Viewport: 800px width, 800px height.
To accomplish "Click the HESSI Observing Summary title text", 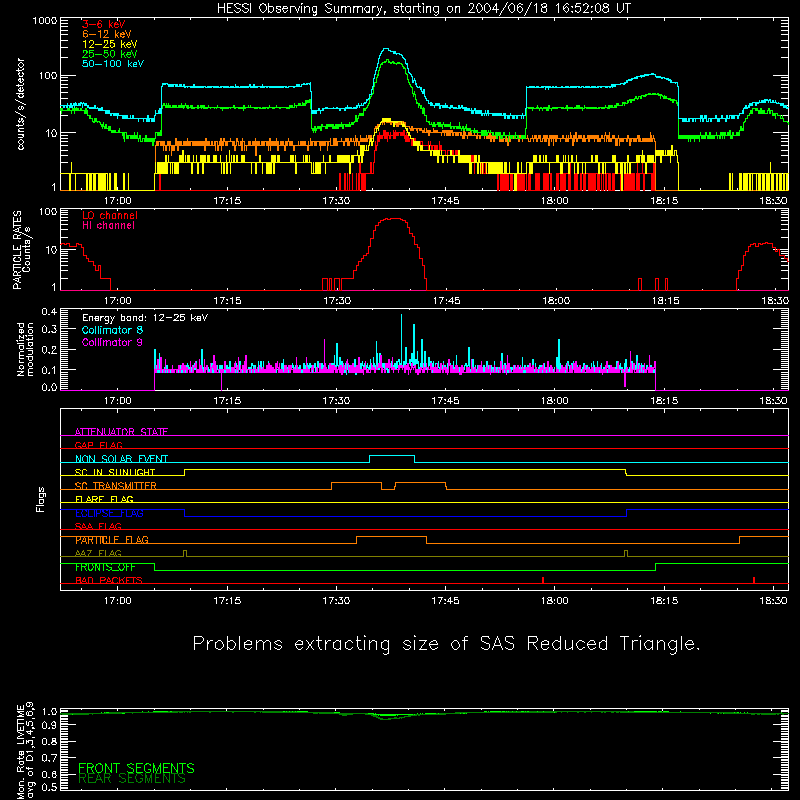I will [x=424, y=8].
